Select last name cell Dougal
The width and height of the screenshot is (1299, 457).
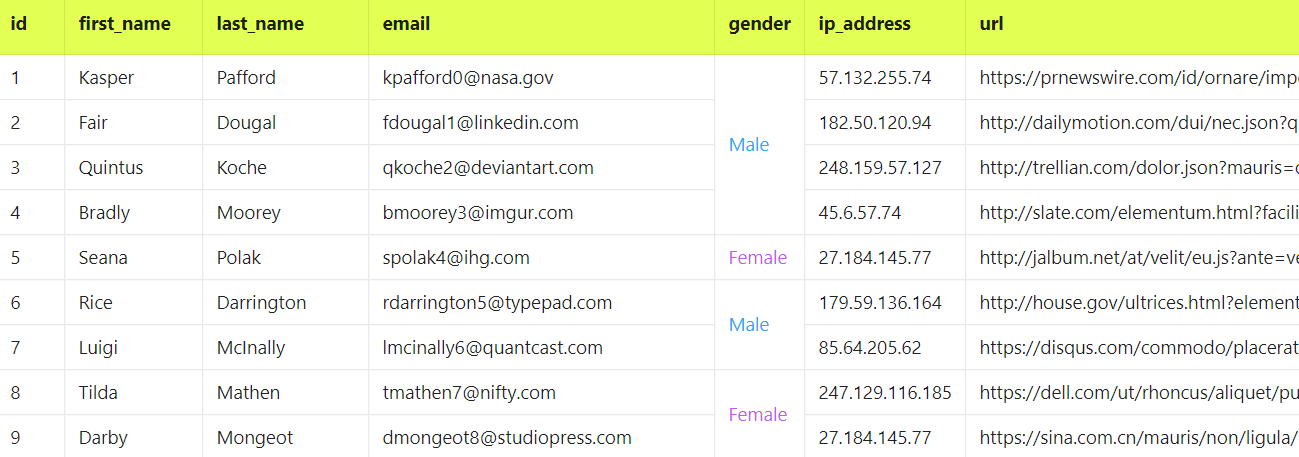[286, 122]
